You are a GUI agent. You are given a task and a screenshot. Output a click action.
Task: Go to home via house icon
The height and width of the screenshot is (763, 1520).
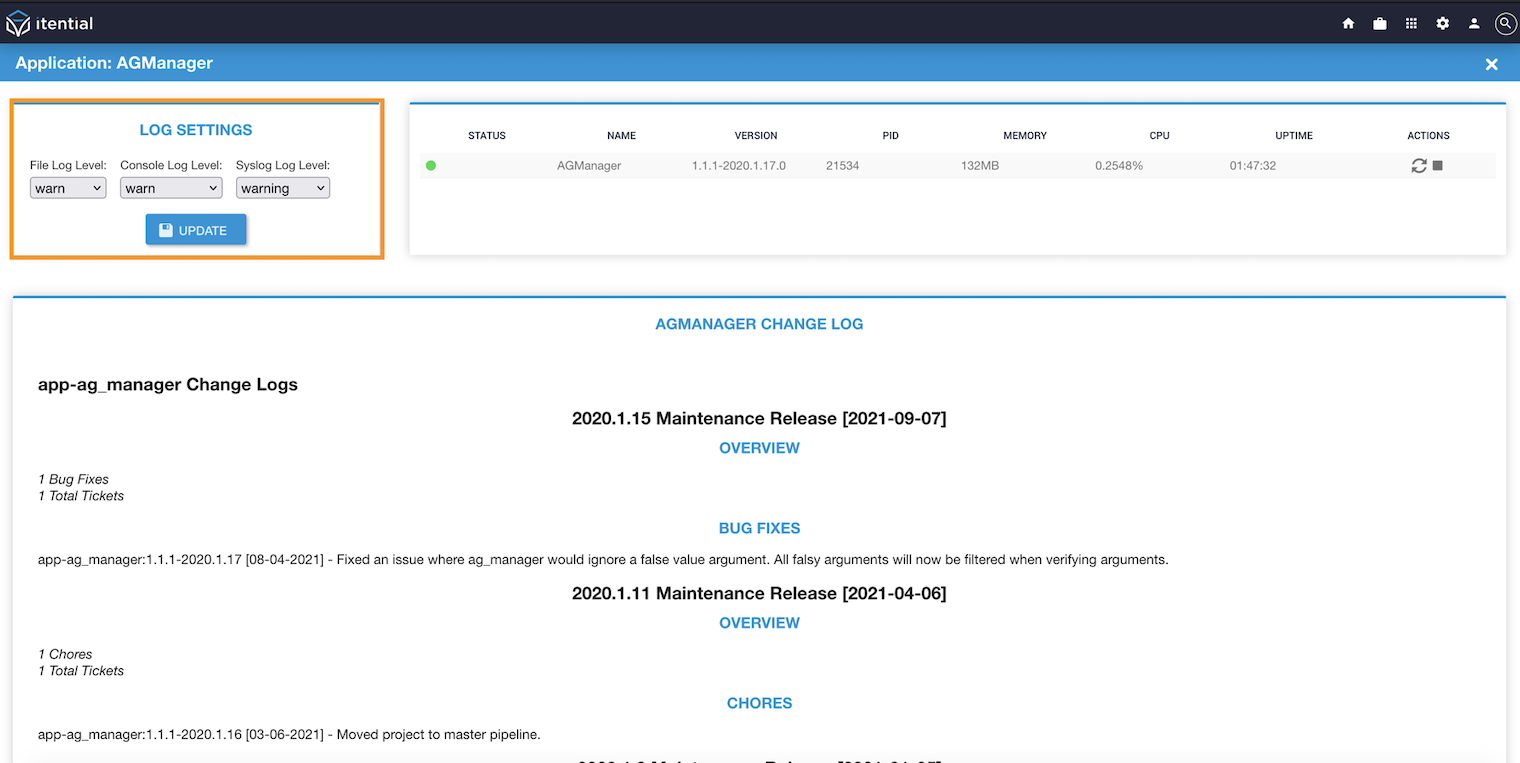point(1348,23)
